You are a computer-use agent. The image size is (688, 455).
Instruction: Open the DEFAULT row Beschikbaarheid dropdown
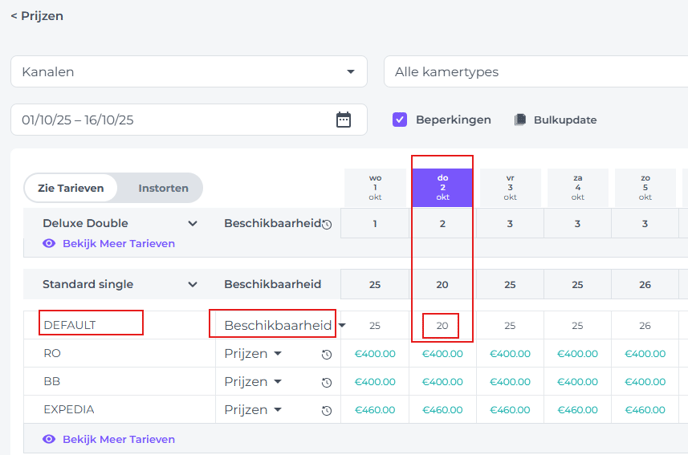coord(342,325)
